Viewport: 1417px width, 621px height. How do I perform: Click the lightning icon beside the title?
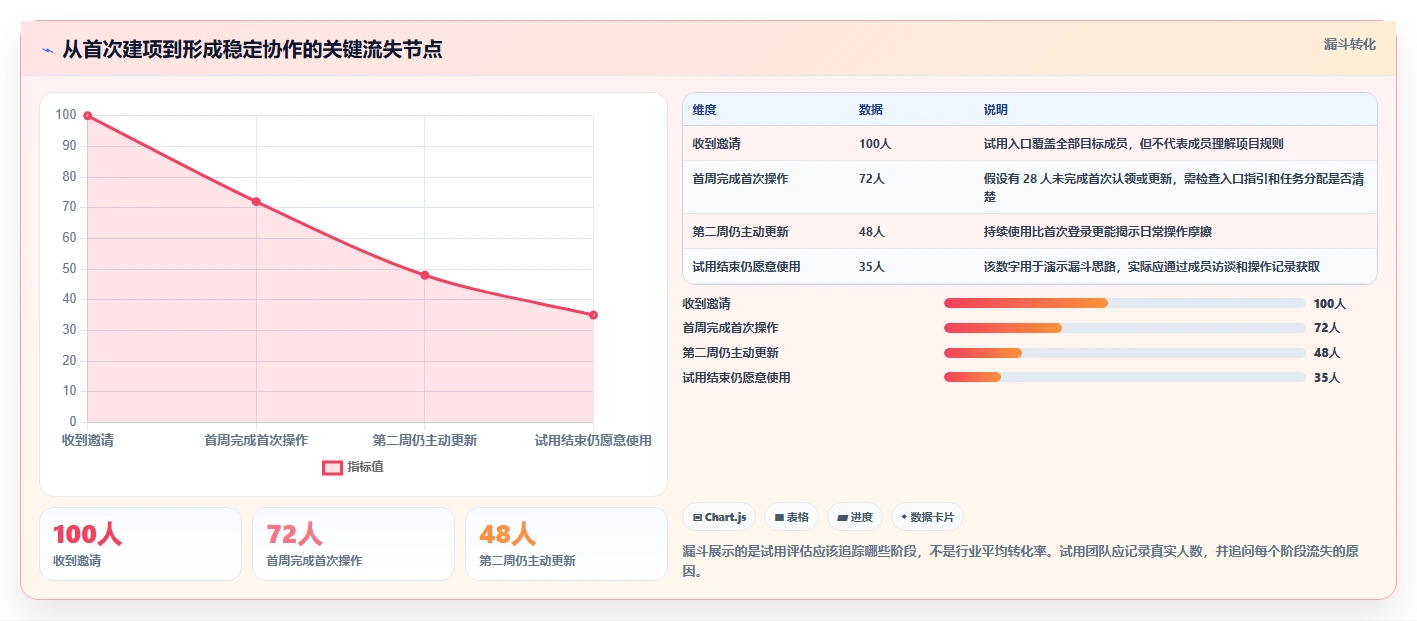[x=47, y=50]
